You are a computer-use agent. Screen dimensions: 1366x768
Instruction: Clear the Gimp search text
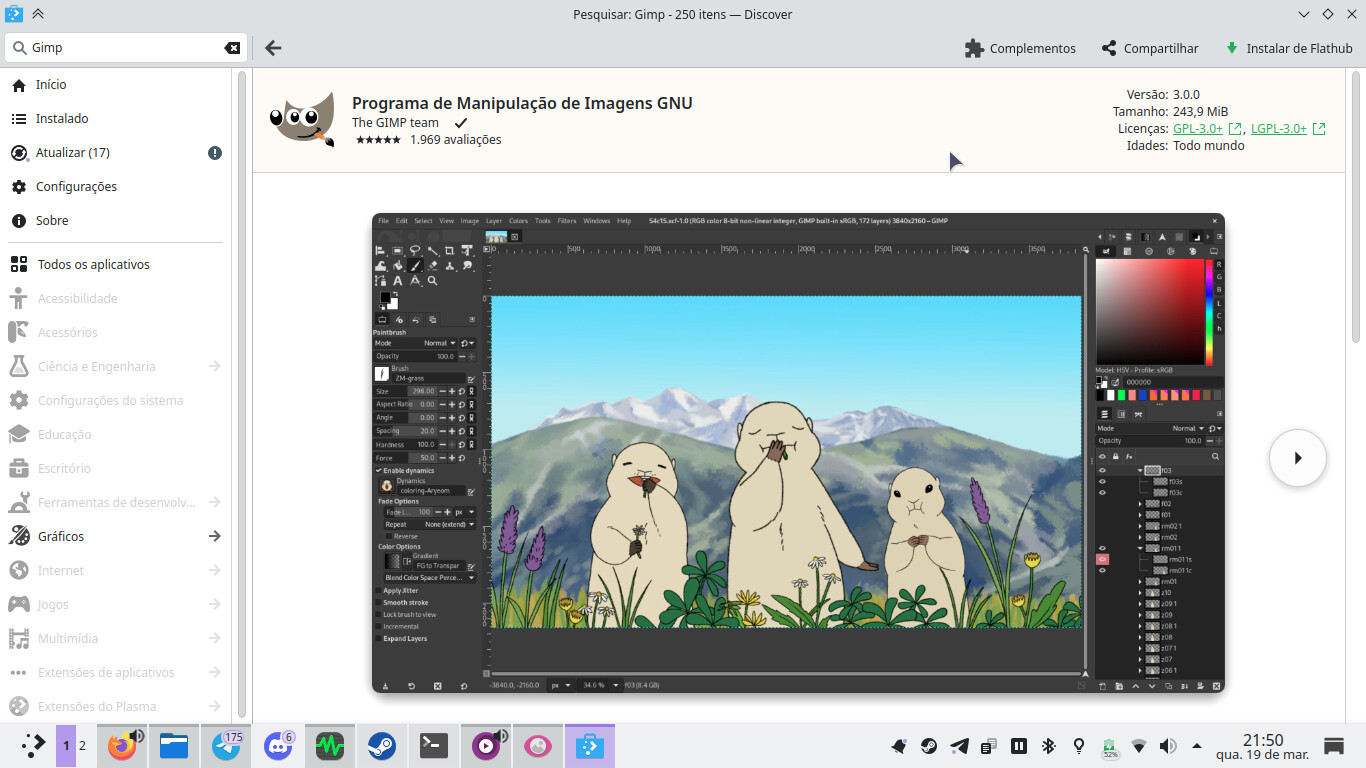[x=232, y=48]
